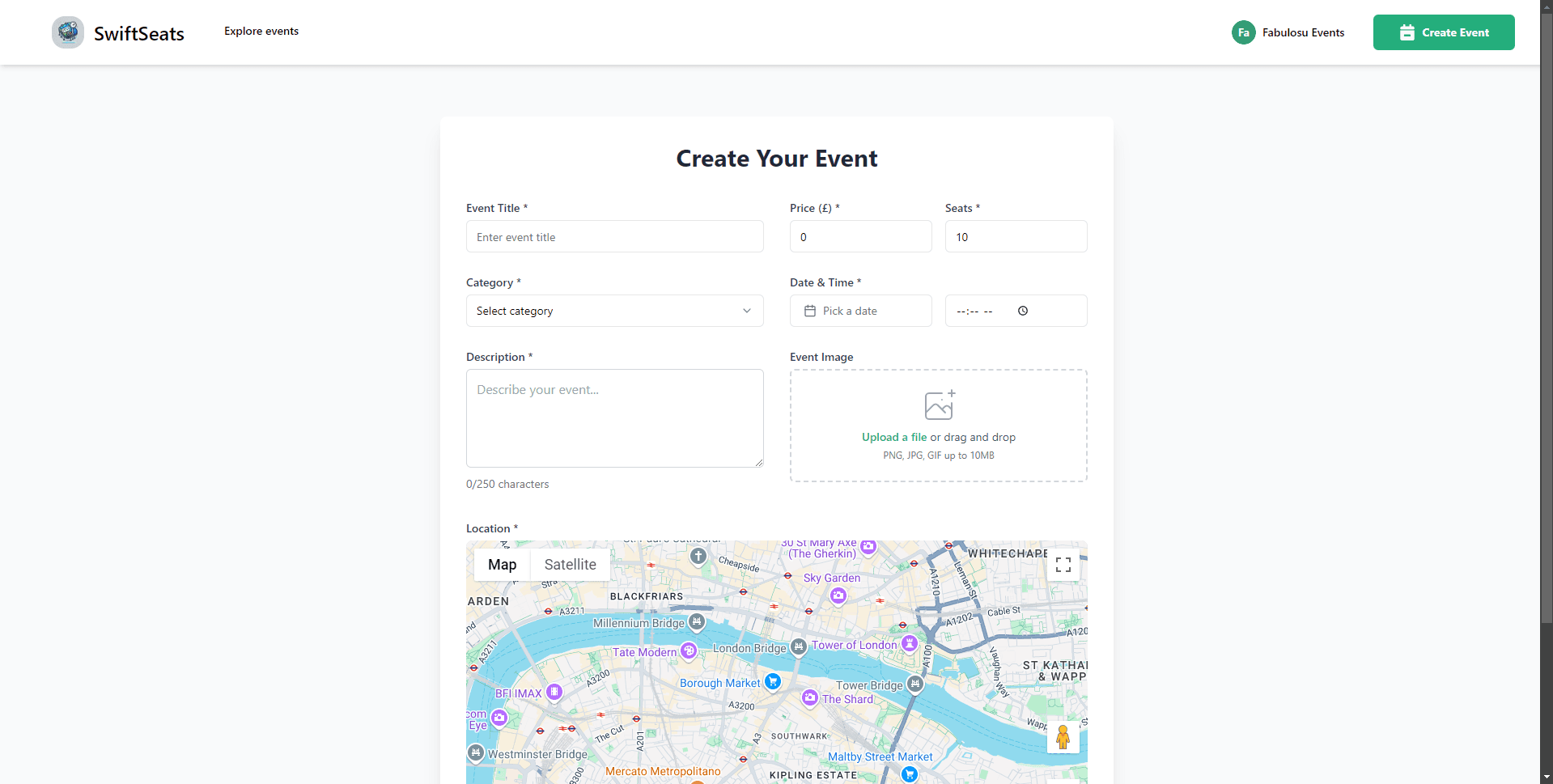Focus the Enter event title field

pos(614,236)
